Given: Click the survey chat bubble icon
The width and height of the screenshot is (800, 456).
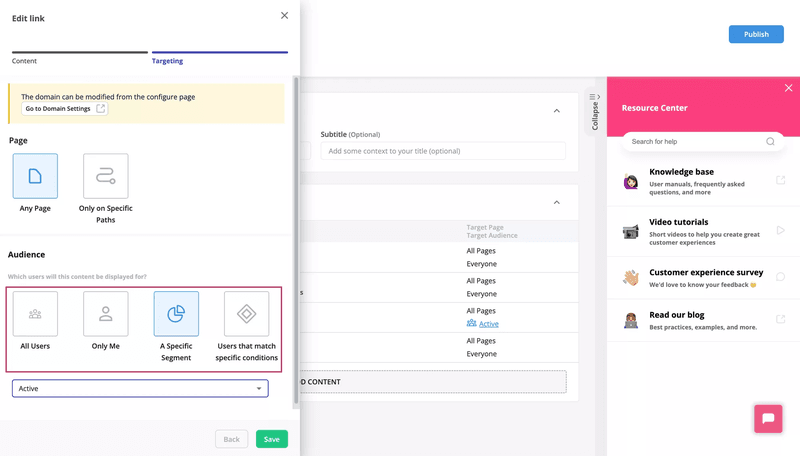Looking at the screenshot, I should point(780,276).
